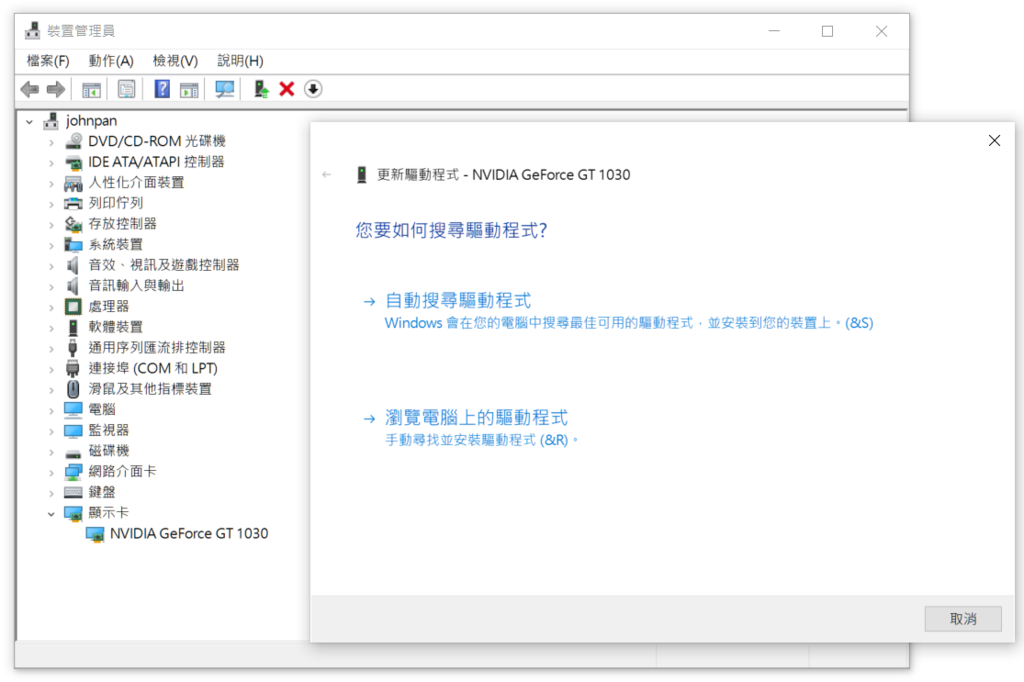The image size is (1024, 682).
Task: Close the 更新驅動程式 dialog
Action: 994,140
